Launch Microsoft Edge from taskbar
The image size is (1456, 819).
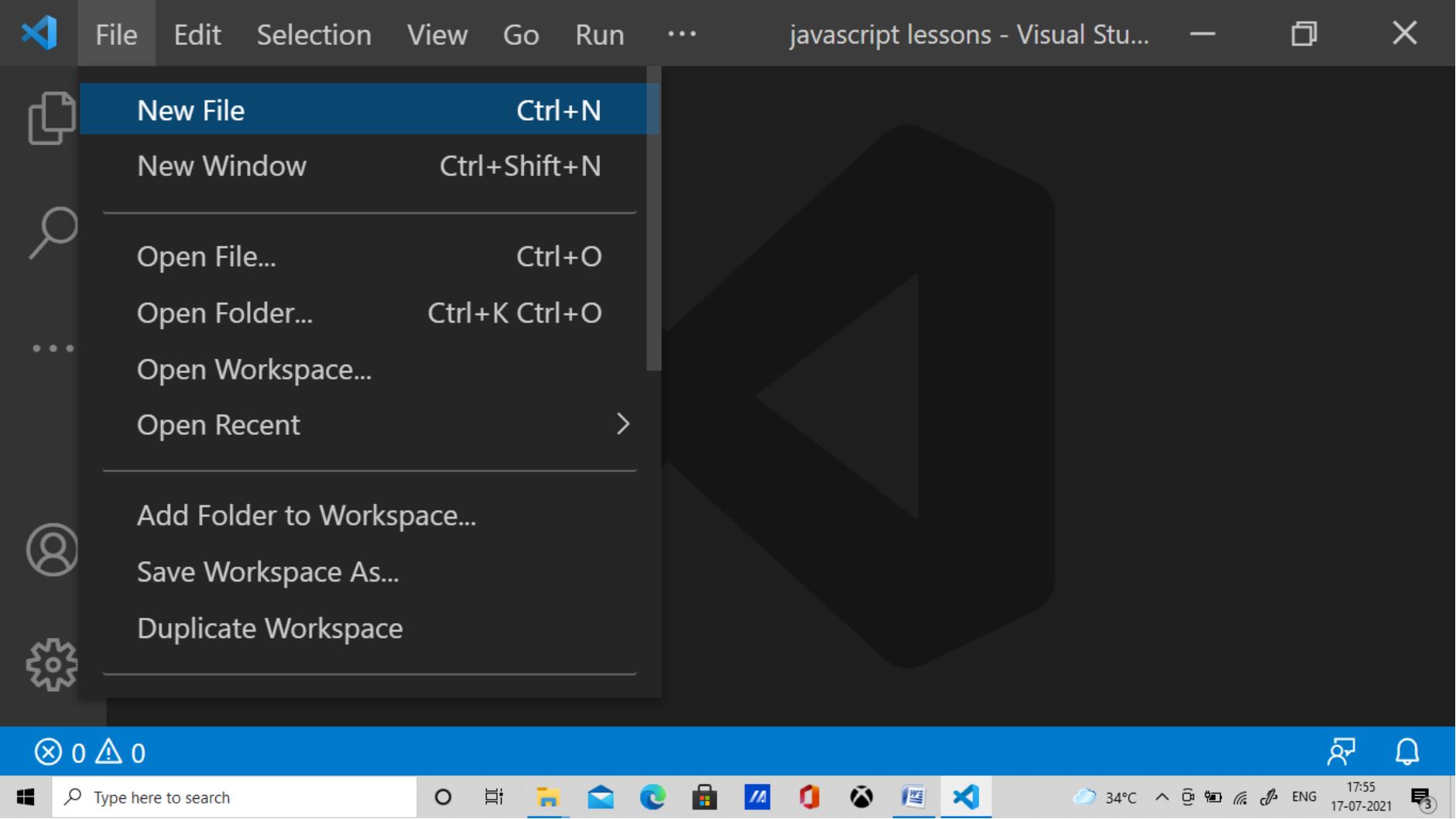(x=653, y=797)
